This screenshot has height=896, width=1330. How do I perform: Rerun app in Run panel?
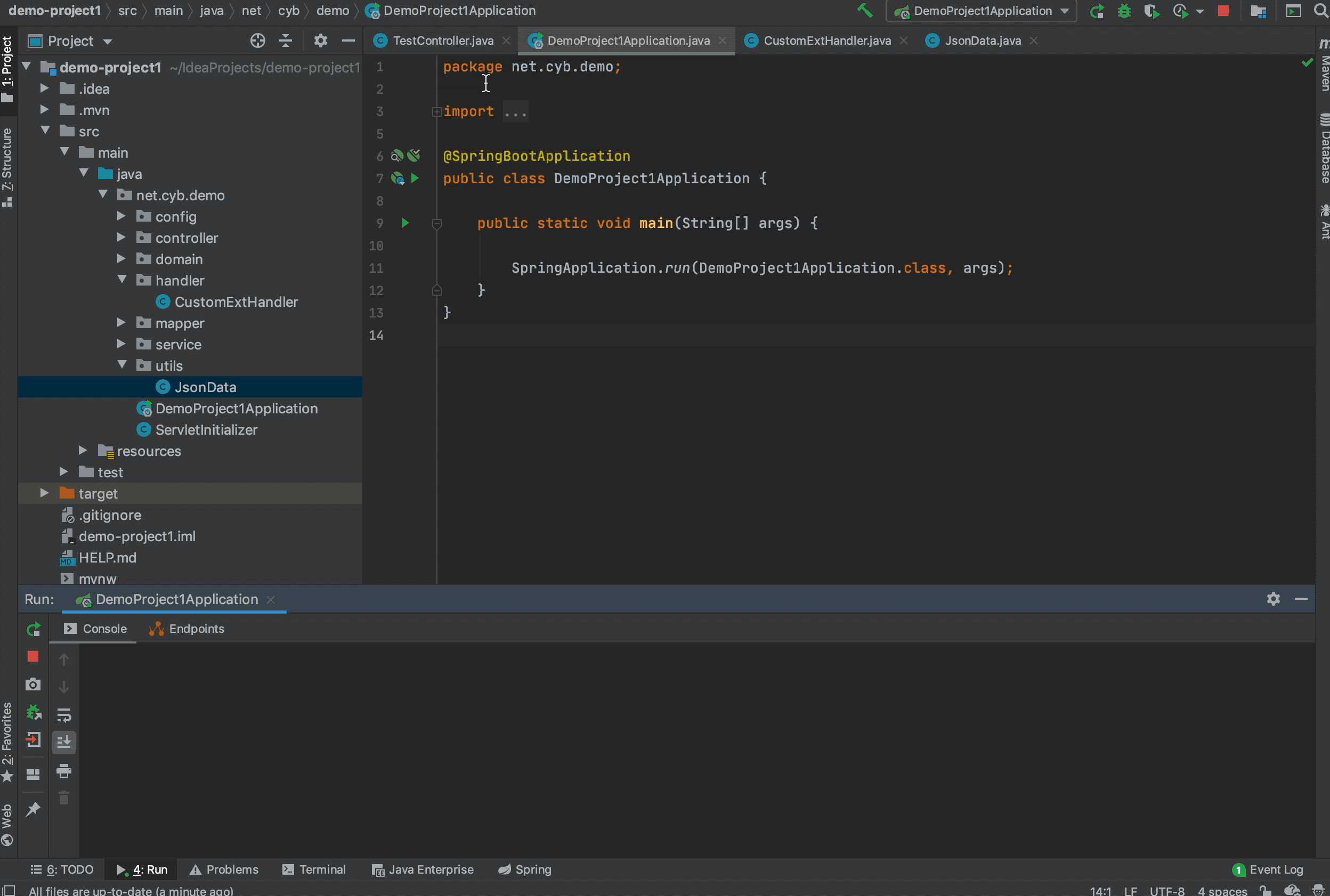point(33,629)
